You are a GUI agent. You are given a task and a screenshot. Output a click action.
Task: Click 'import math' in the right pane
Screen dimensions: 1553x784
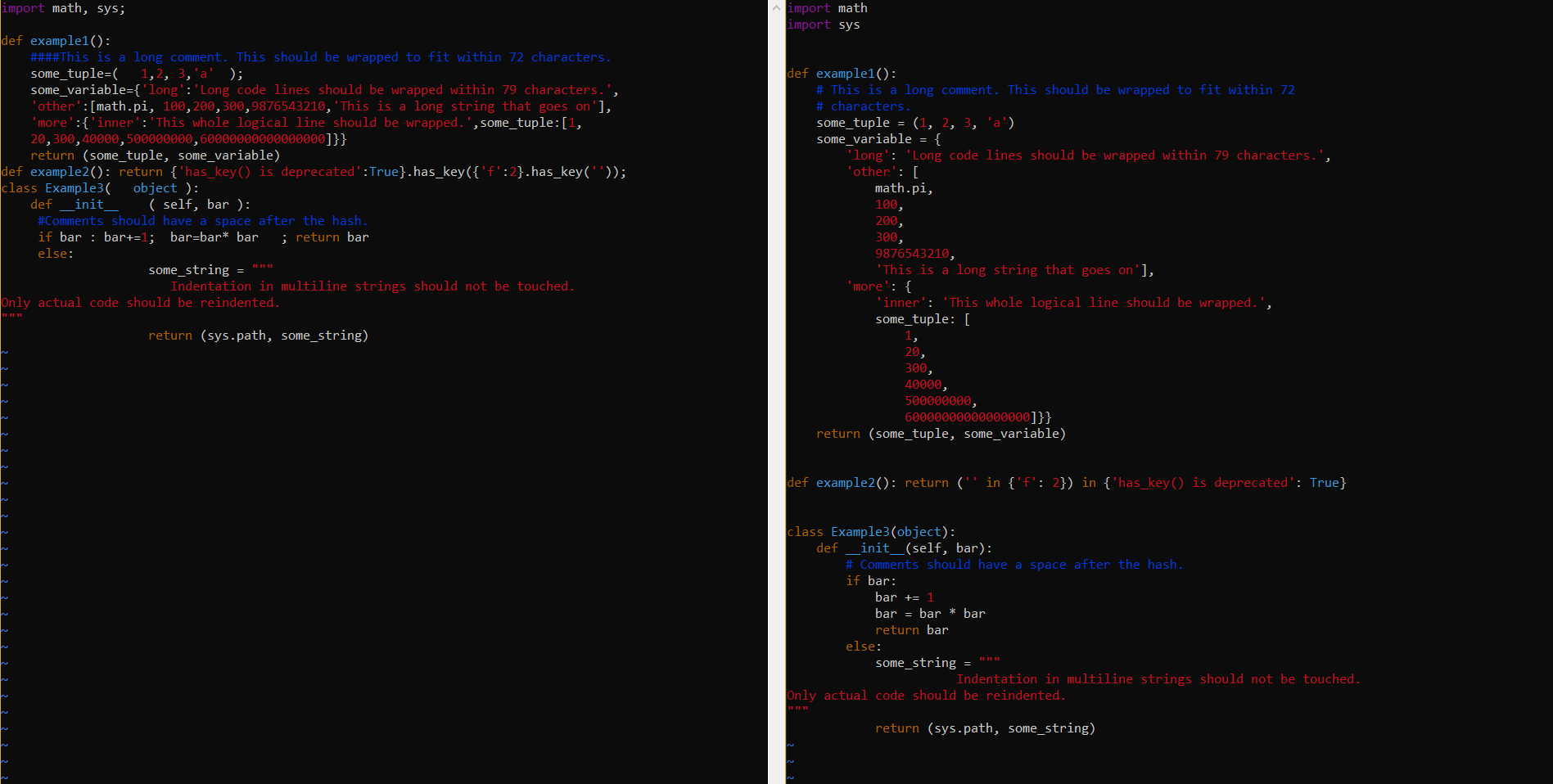tap(827, 8)
